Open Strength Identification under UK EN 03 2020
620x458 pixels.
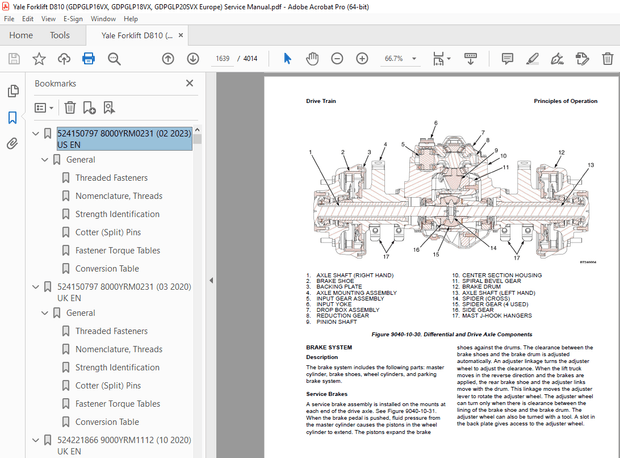(x=117, y=367)
